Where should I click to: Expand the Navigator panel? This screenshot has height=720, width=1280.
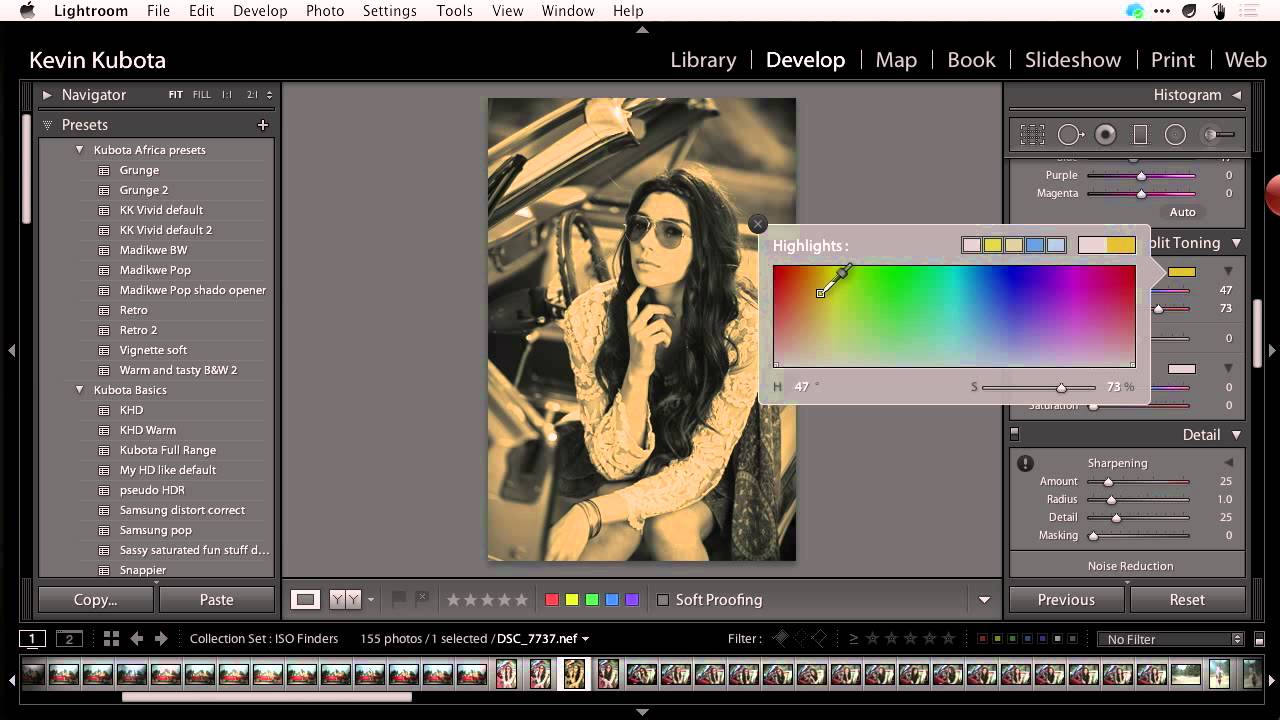(47, 95)
